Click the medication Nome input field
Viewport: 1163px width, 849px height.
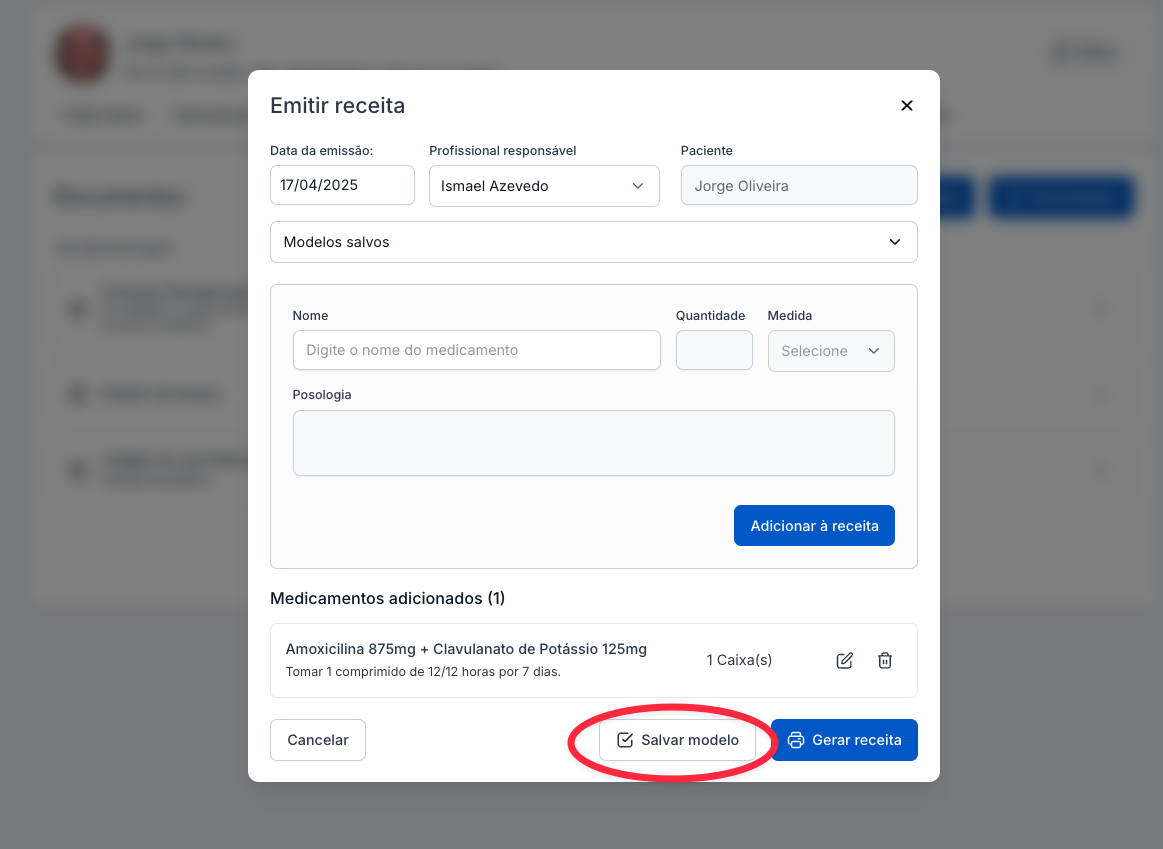[476, 351]
